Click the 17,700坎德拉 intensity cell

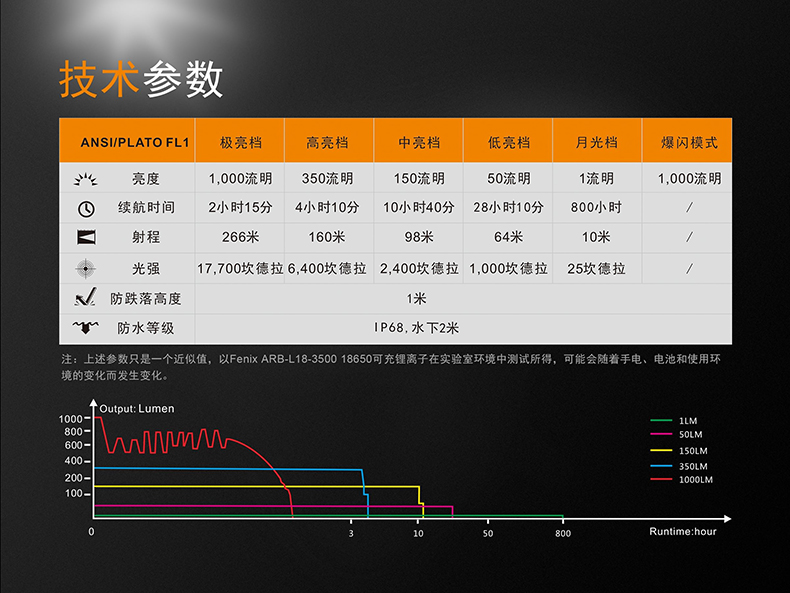coord(240,268)
